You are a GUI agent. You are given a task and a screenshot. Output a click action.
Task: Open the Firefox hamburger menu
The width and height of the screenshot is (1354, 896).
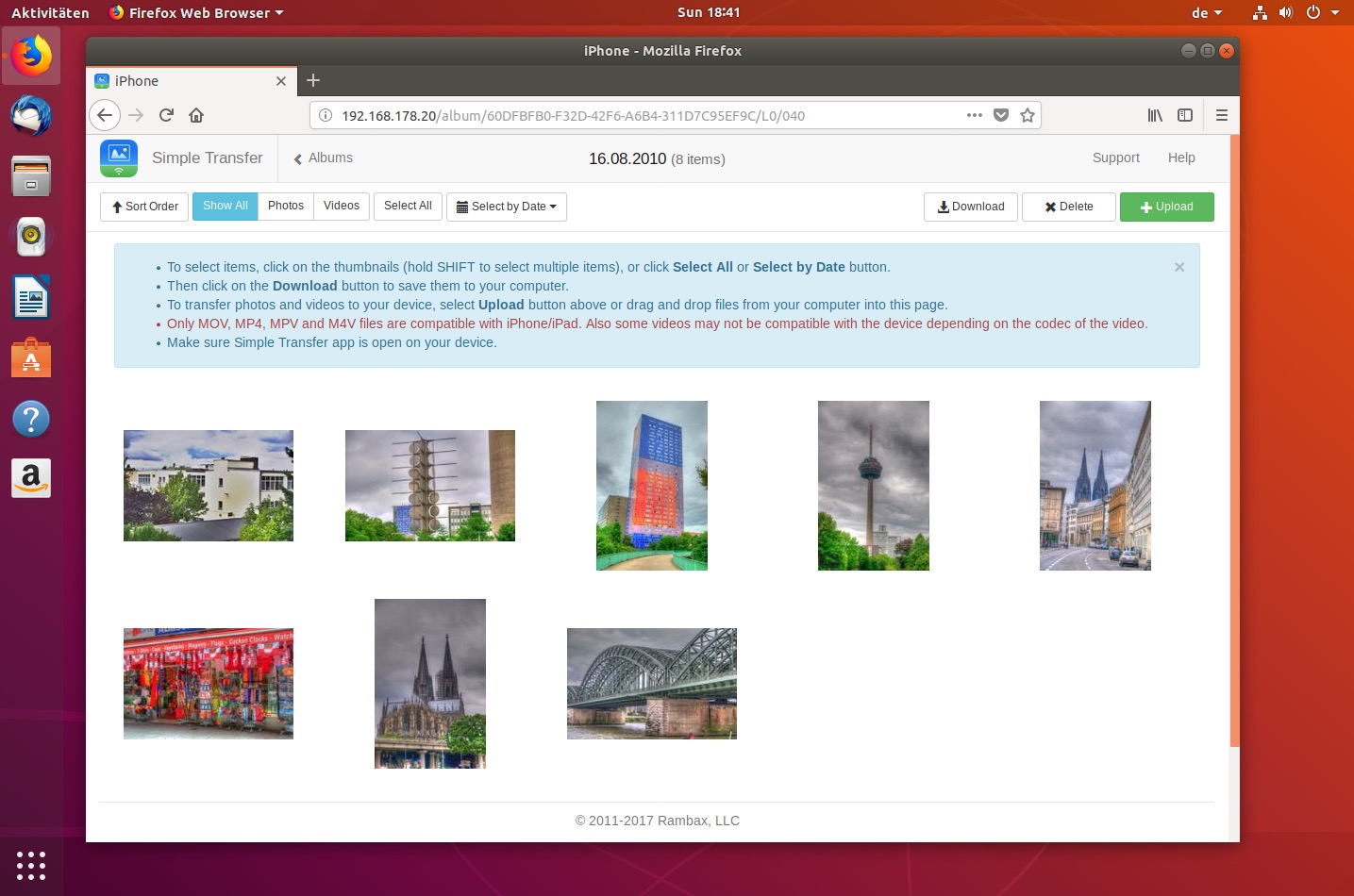click(1221, 115)
